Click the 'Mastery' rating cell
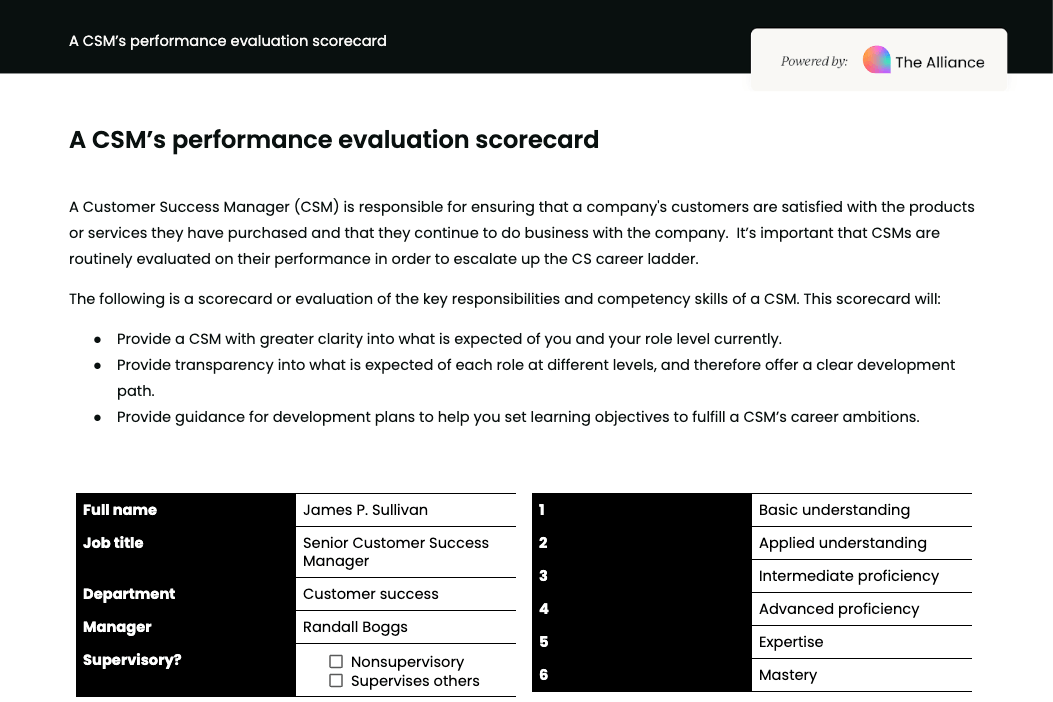 (788, 675)
